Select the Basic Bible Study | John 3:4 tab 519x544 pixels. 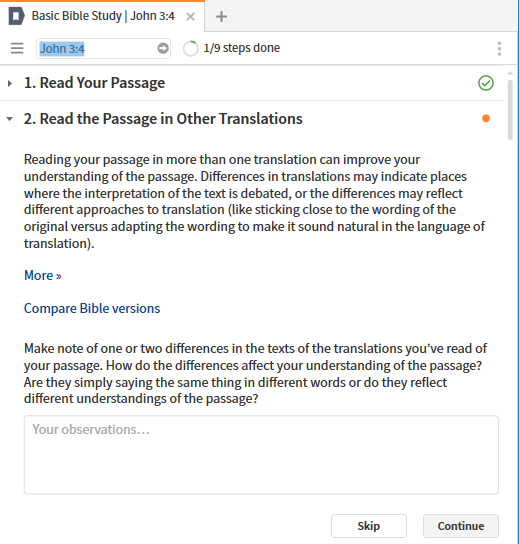(x=103, y=16)
